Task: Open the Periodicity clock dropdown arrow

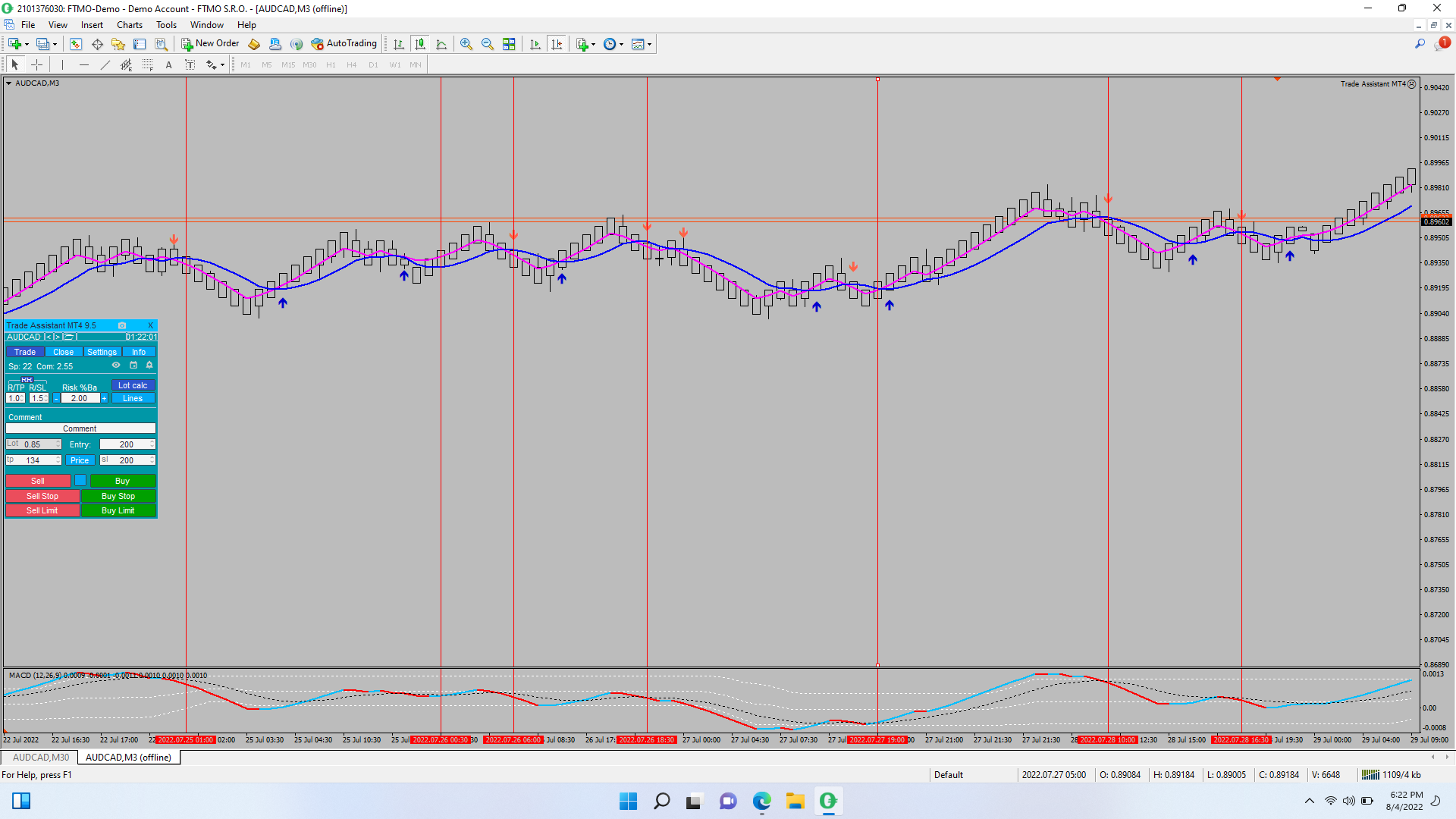Action: pos(622,44)
